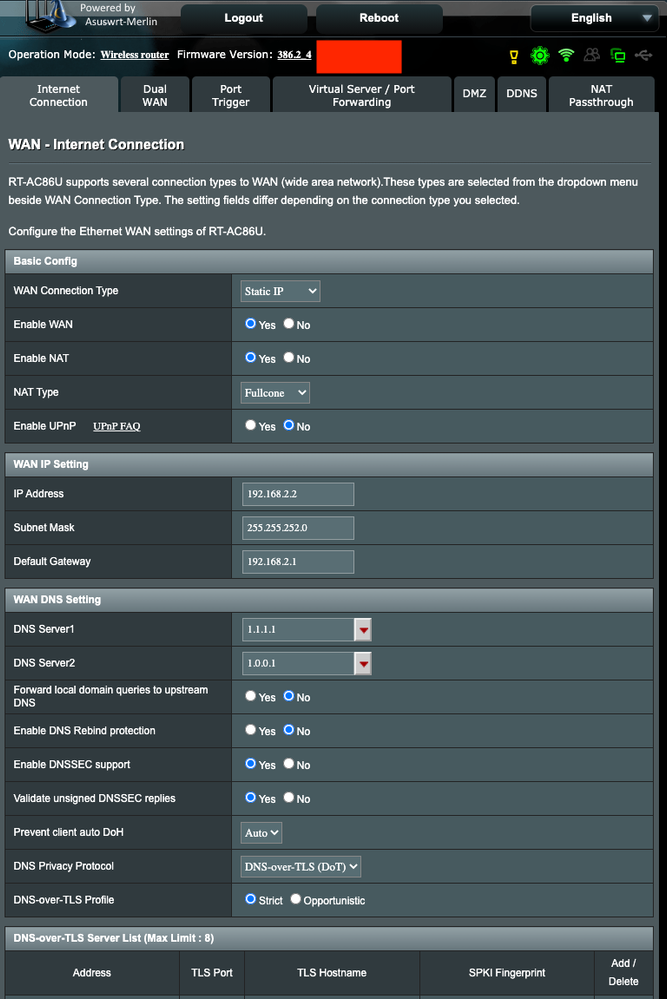Screen dimensions: 667x999
Task: Open the DNS Server2 preset arrow
Action: tap(363, 664)
